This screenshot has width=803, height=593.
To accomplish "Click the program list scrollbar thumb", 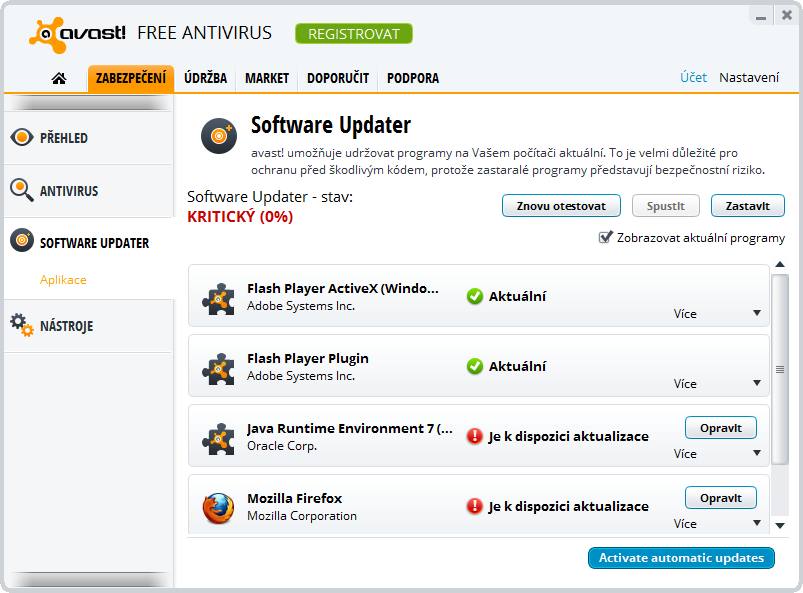I will point(780,369).
